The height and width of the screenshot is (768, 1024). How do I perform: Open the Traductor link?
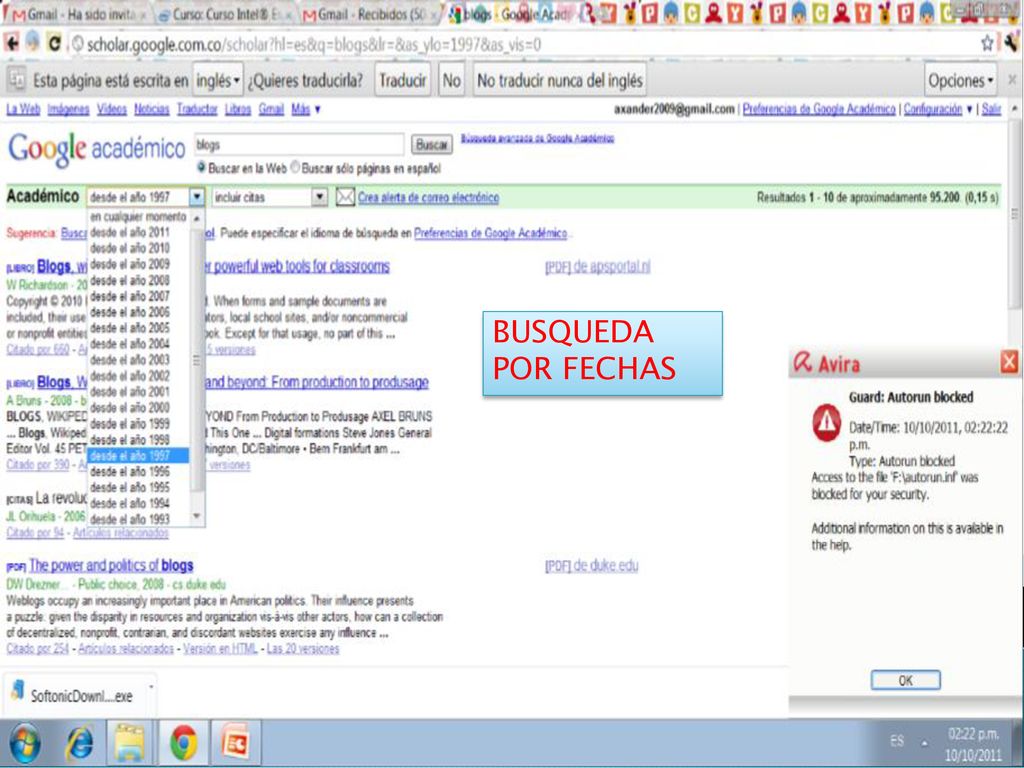tap(197, 109)
